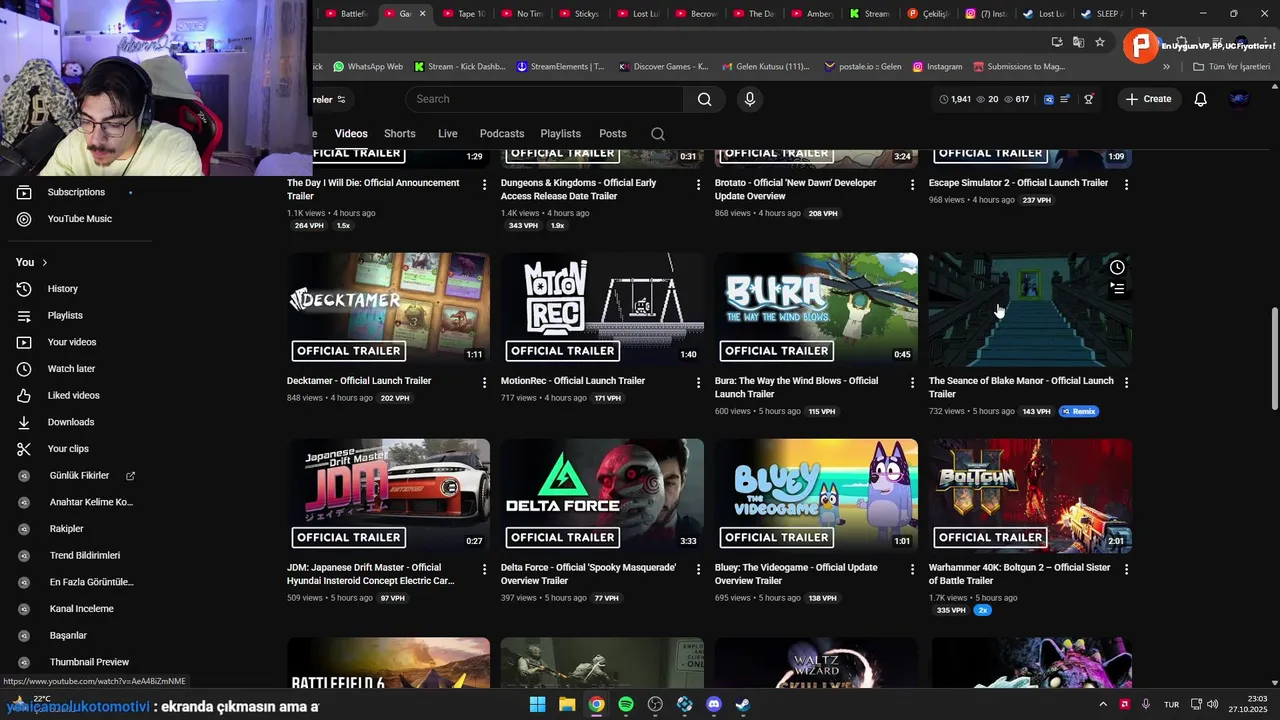Add Blake Manor trailer to Watch later
The height and width of the screenshot is (720, 1280).
pyautogui.click(x=1117, y=267)
